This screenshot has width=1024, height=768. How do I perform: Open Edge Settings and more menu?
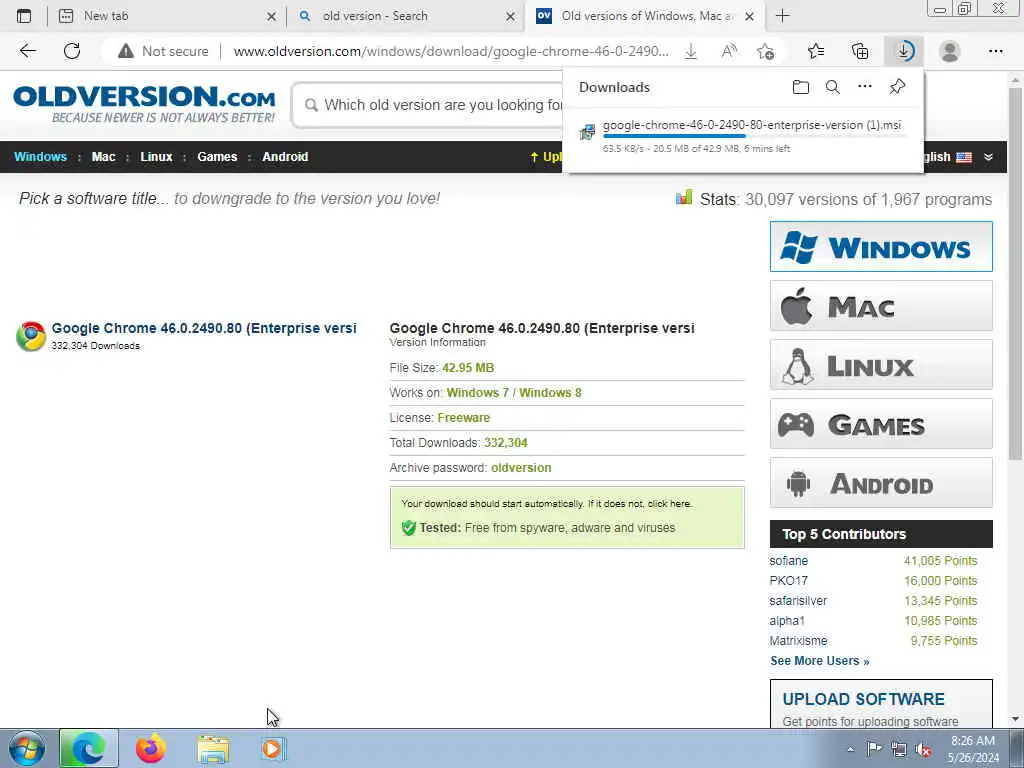click(x=995, y=51)
